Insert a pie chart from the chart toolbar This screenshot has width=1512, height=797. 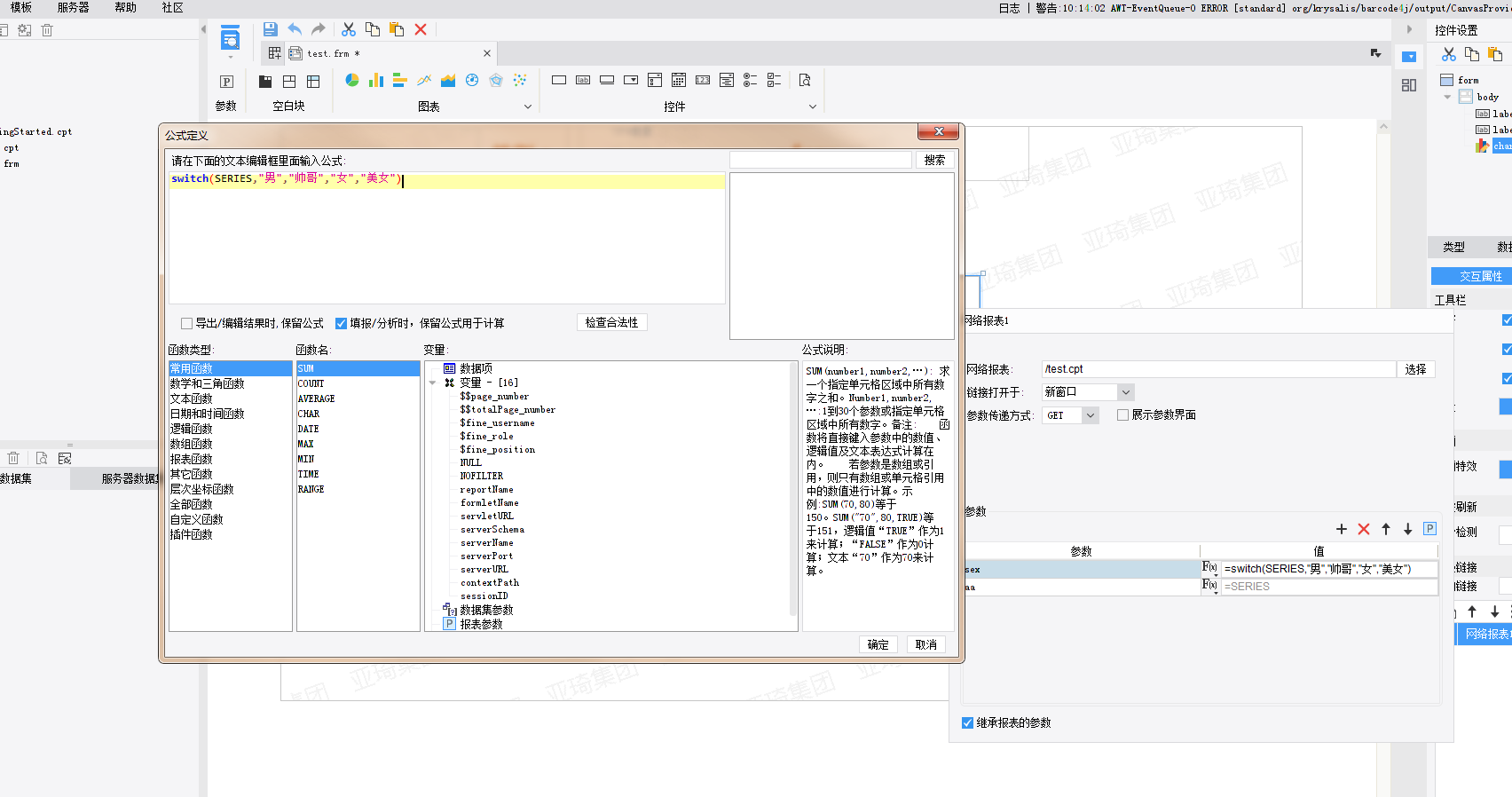click(x=352, y=80)
